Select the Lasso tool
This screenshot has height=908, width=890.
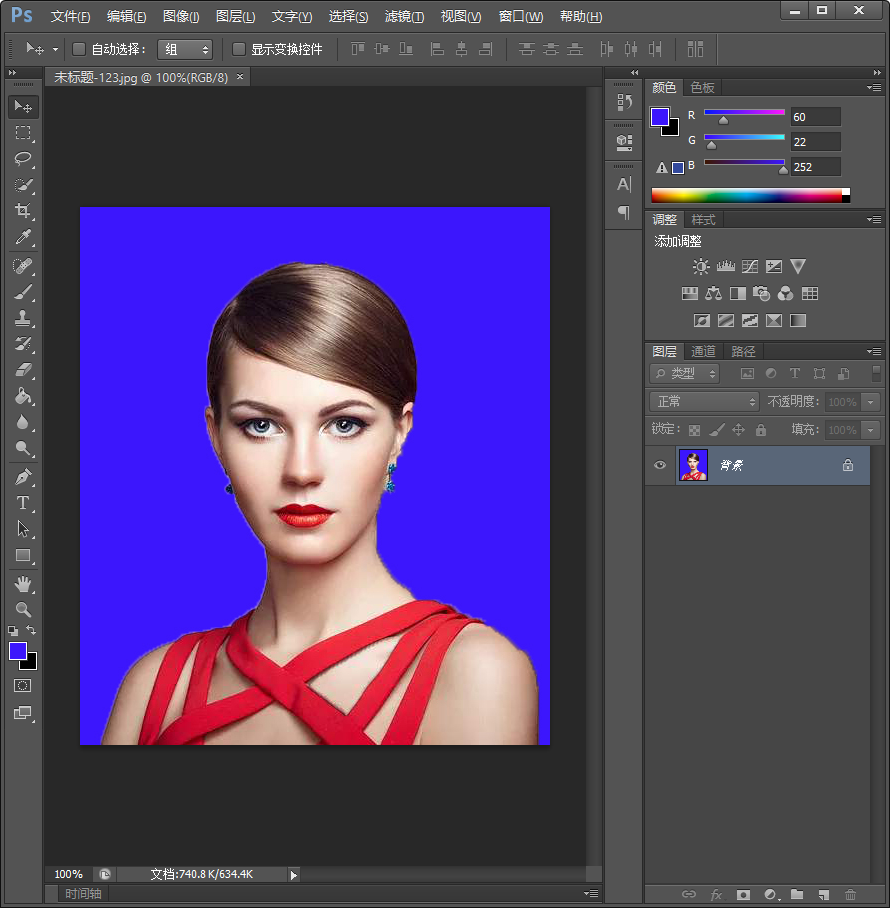(23, 159)
